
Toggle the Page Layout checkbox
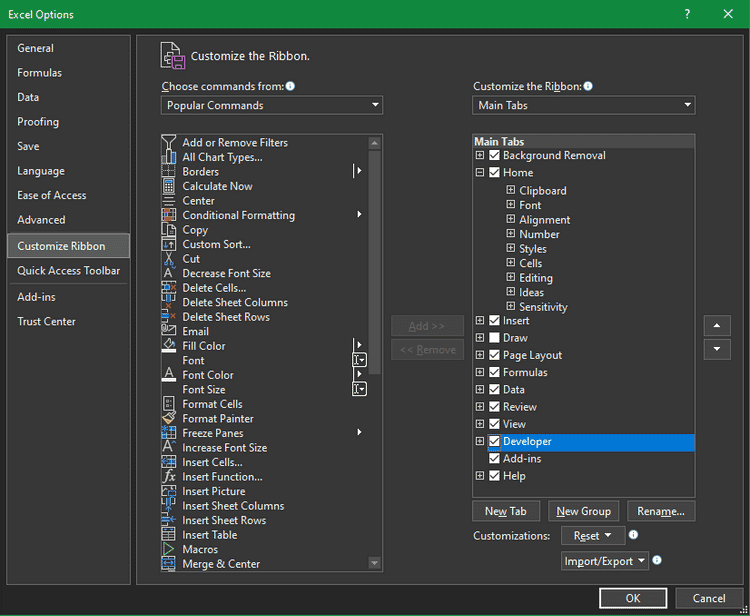coord(494,355)
